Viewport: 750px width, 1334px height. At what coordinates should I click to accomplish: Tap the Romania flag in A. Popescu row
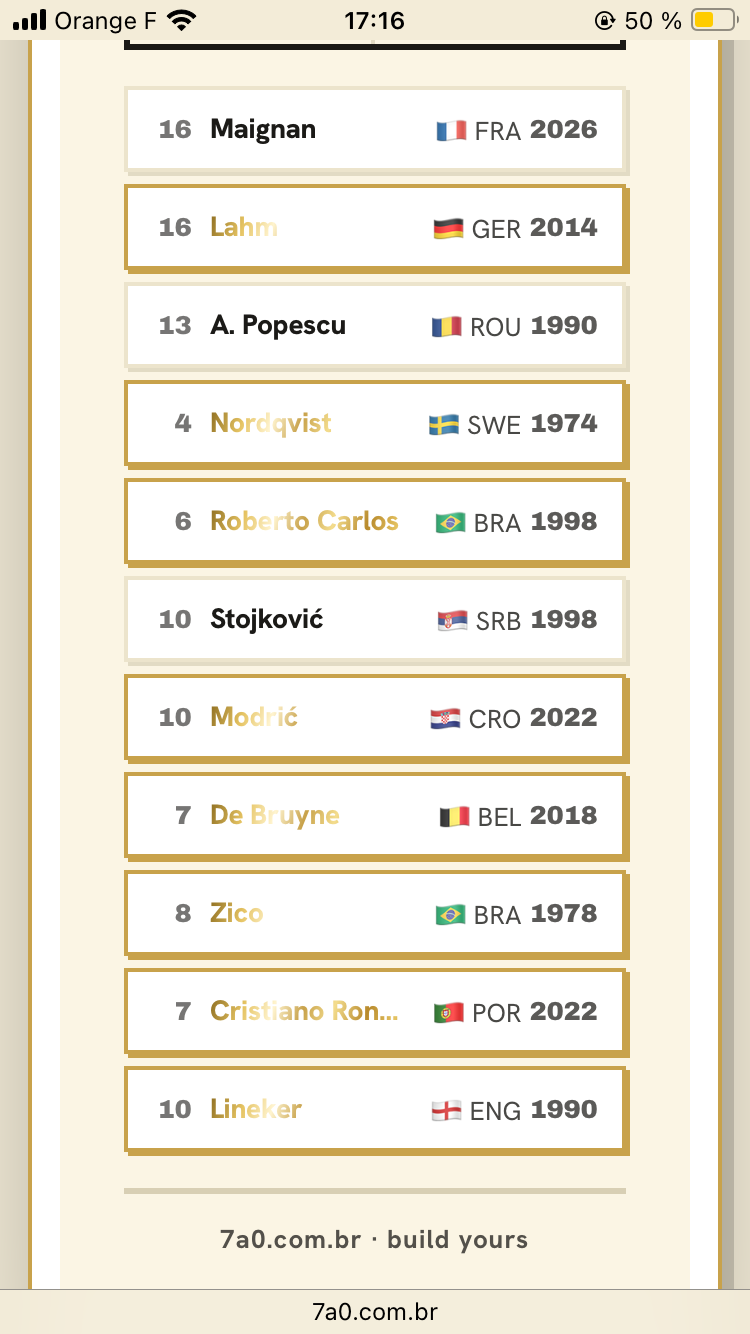[x=447, y=327]
